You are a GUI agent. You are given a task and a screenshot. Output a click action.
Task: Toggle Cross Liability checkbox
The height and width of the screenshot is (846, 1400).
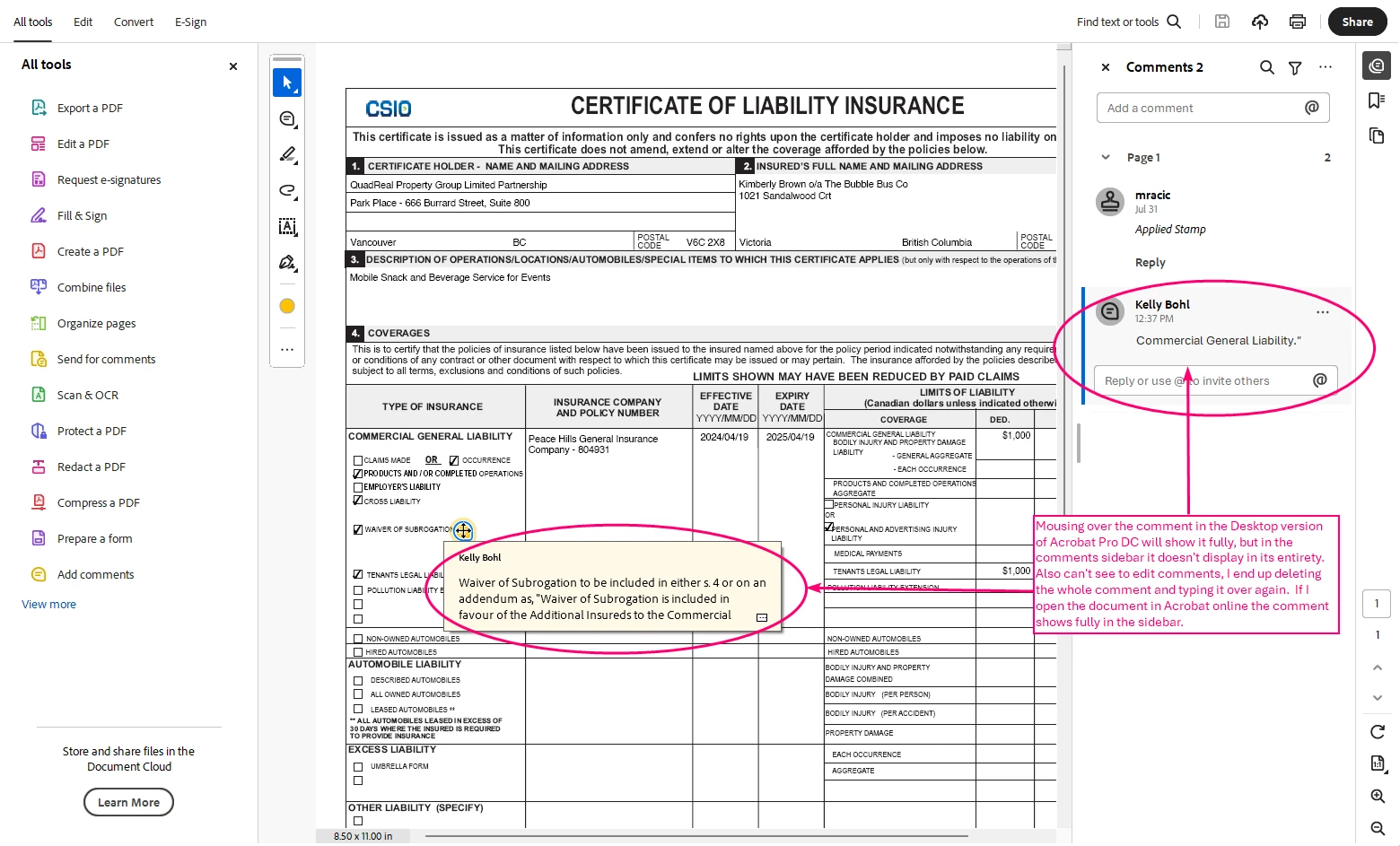click(x=358, y=501)
